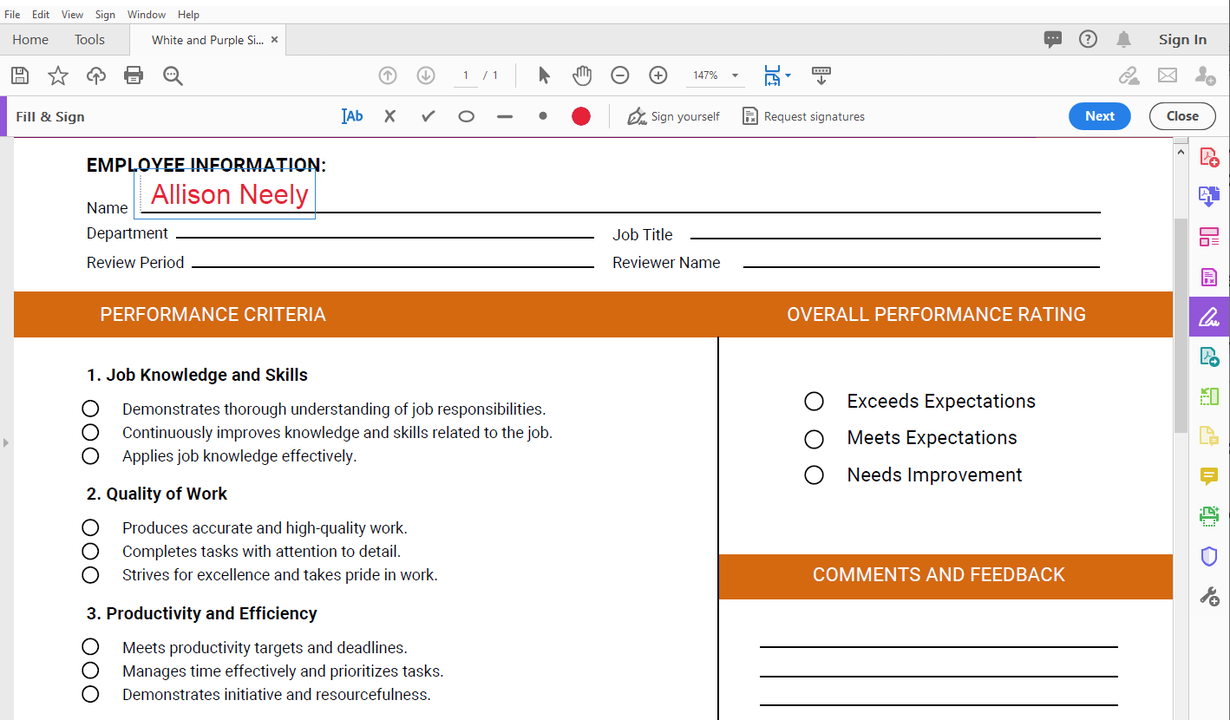1230x720 pixels.
Task: Click Sign In at top right
Action: pyautogui.click(x=1182, y=39)
